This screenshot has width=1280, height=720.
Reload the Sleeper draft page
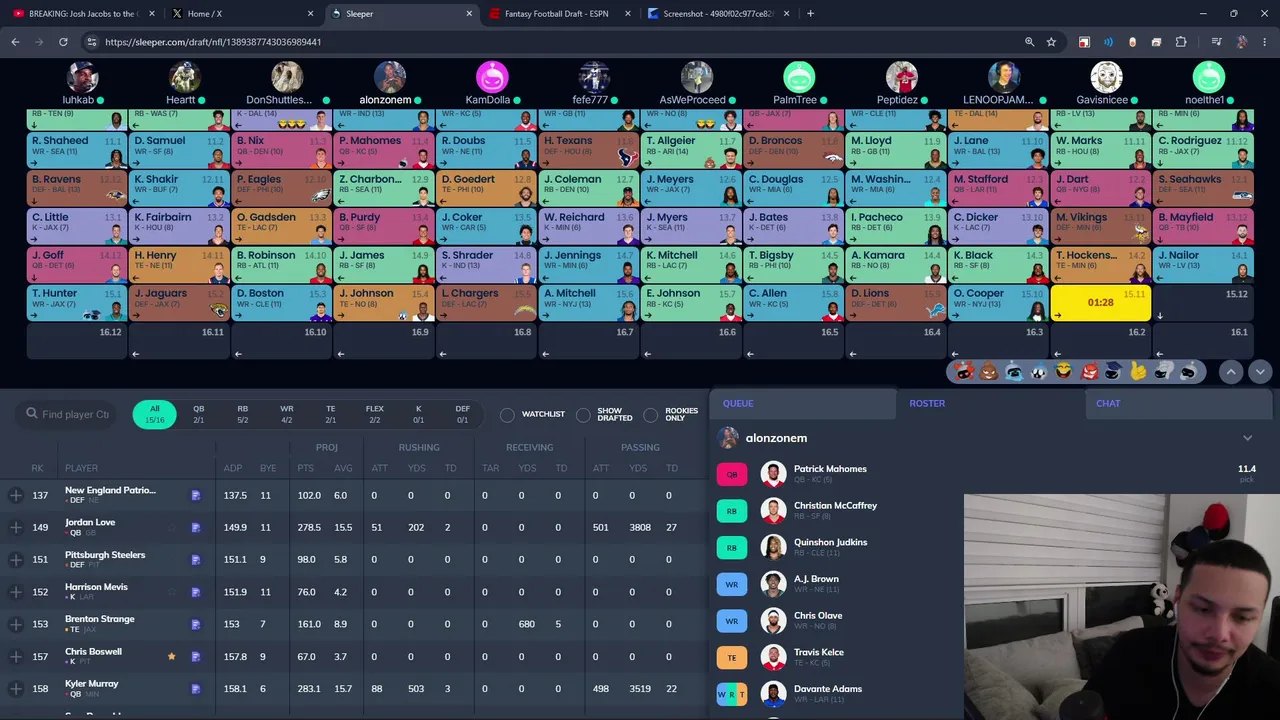pos(63,42)
